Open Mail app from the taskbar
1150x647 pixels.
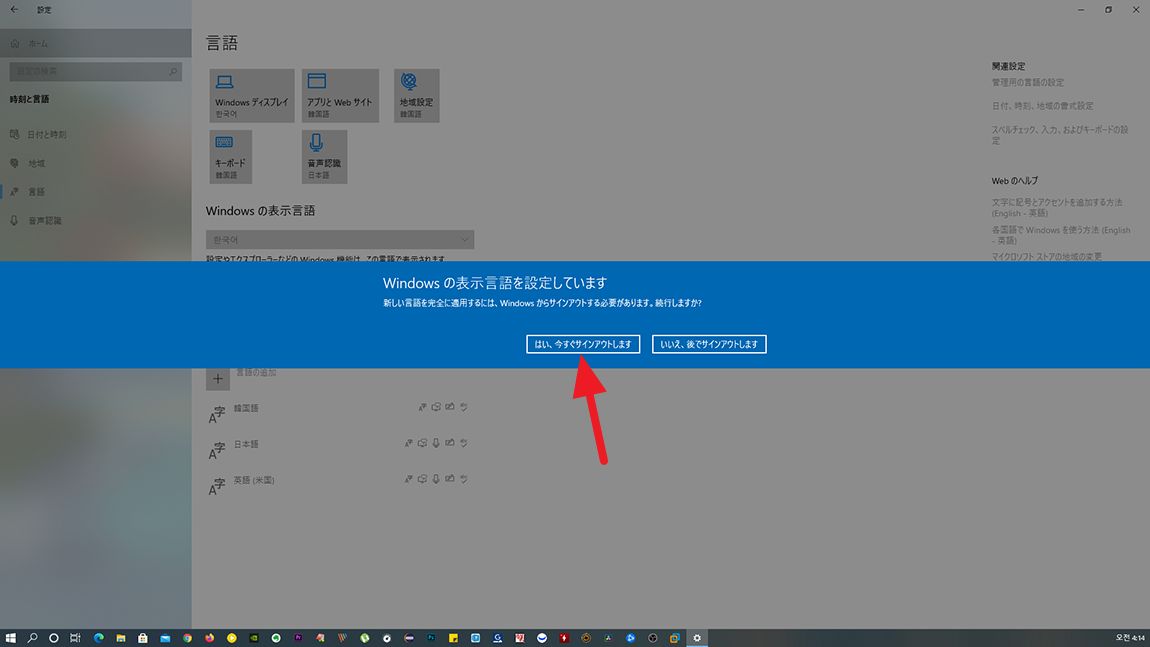pyautogui.click(x=165, y=638)
